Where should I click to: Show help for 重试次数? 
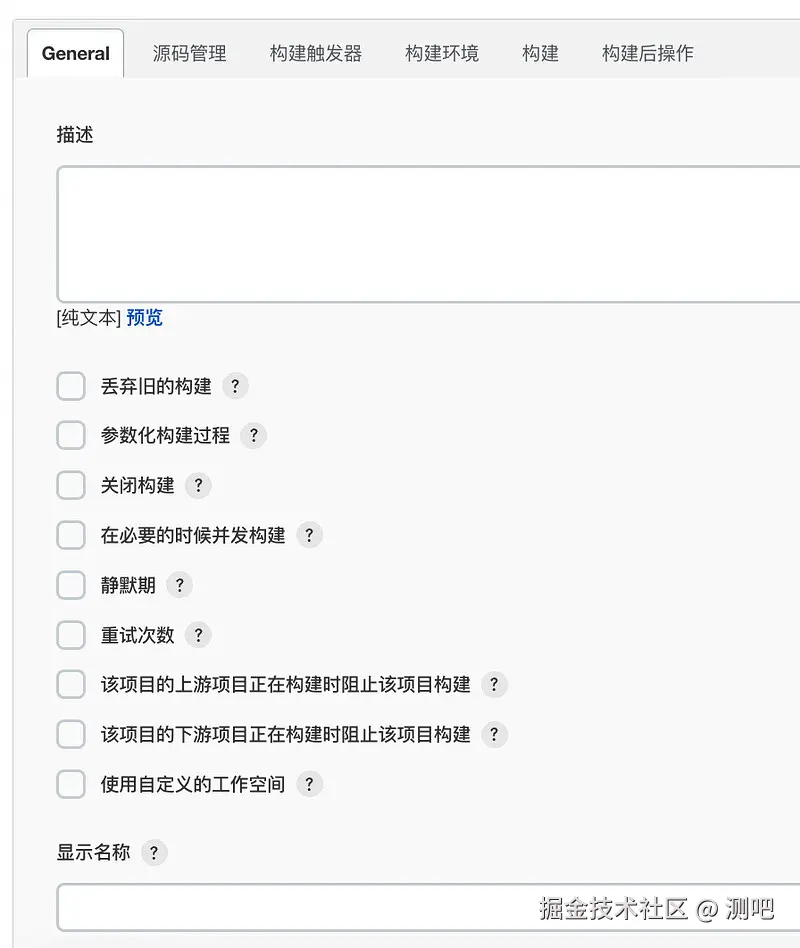pyautogui.click(x=198, y=635)
